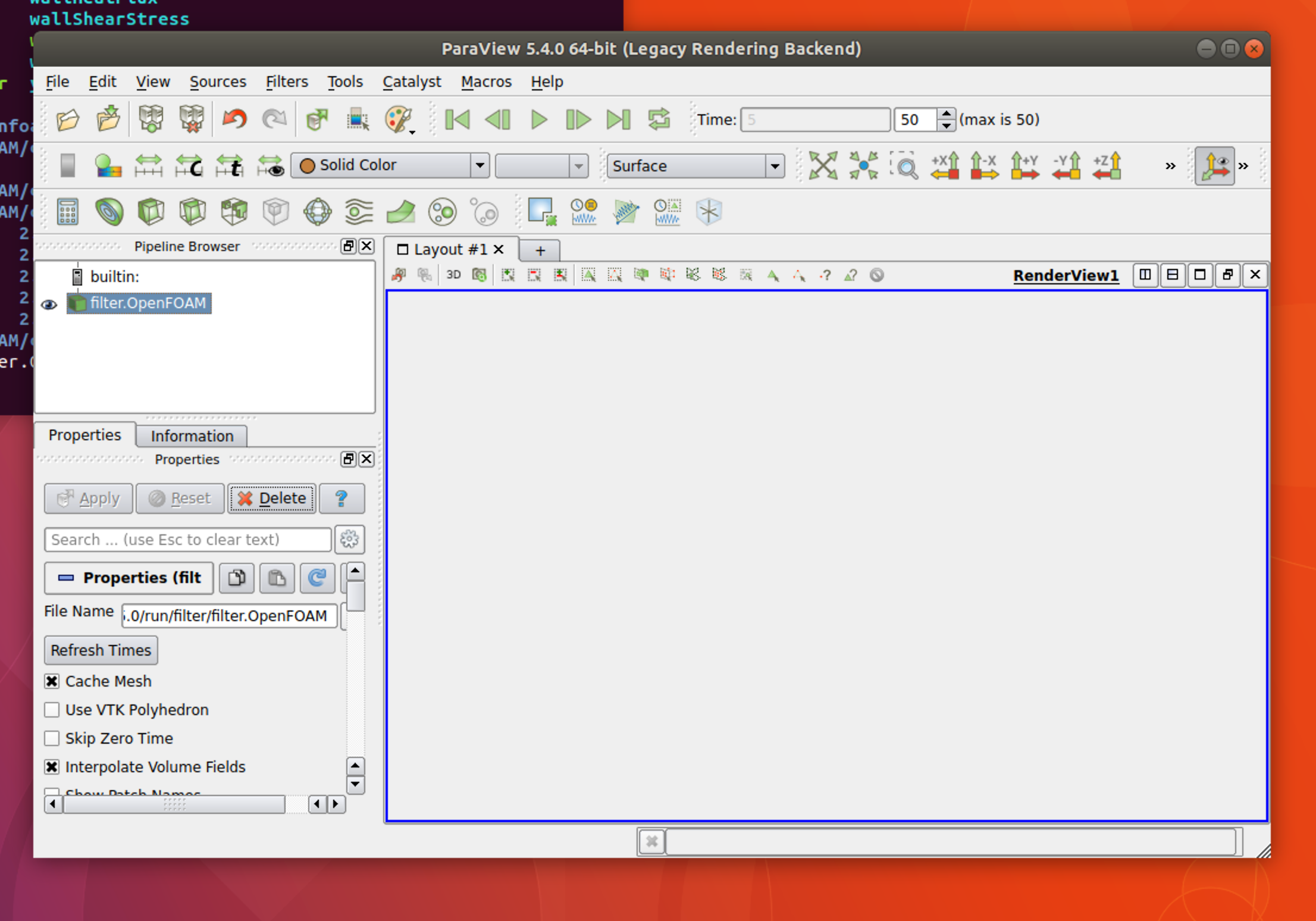Jump to the last time frame
This screenshot has height=921, width=1316.
[618, 120]
